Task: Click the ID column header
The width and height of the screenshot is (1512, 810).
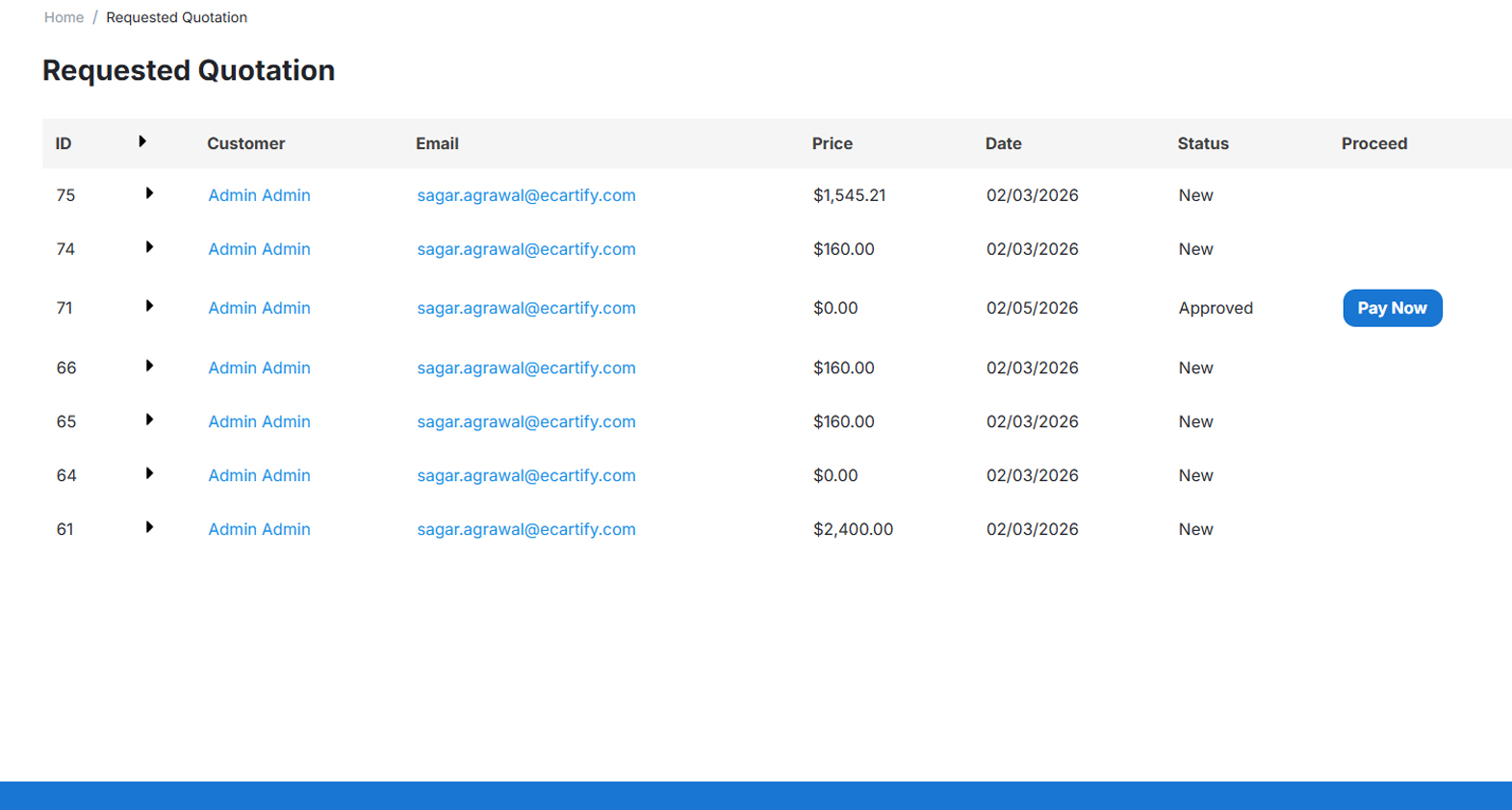Action: coord(64,143)
